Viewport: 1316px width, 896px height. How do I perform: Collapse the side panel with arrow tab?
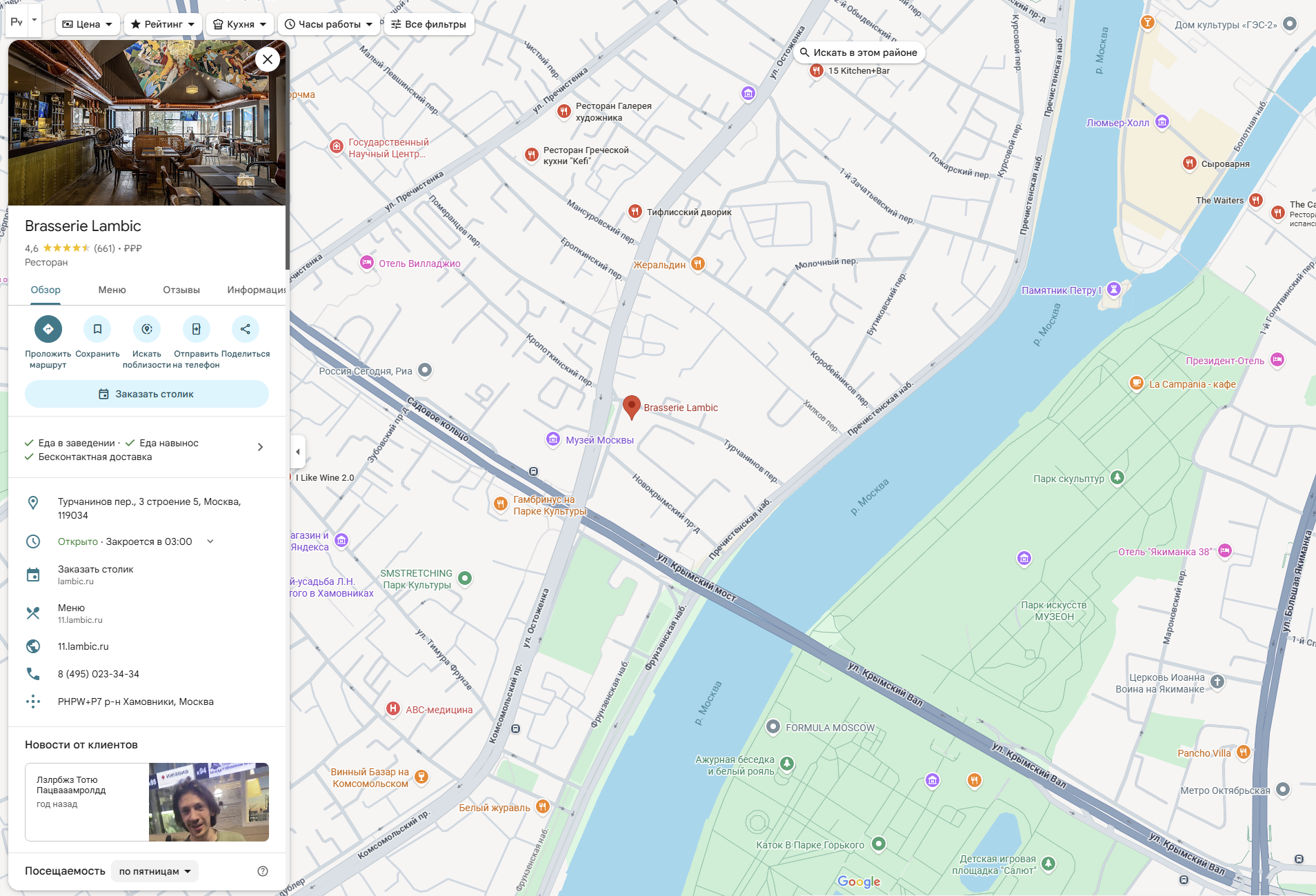tap(298, 452)
